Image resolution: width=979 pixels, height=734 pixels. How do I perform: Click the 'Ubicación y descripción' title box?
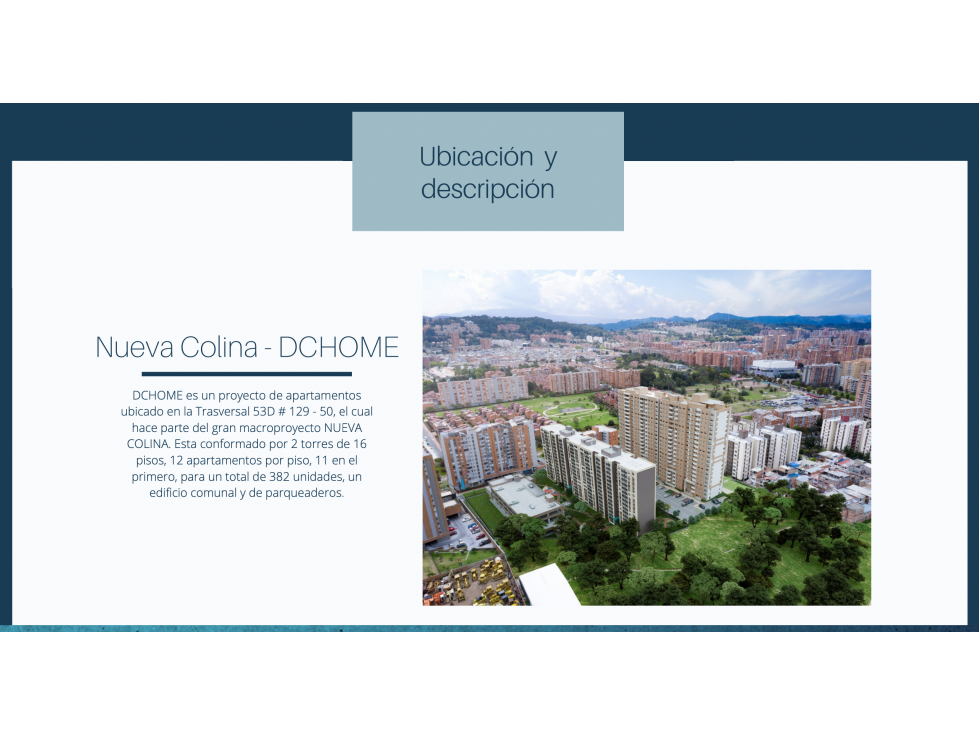pos(488,172)
